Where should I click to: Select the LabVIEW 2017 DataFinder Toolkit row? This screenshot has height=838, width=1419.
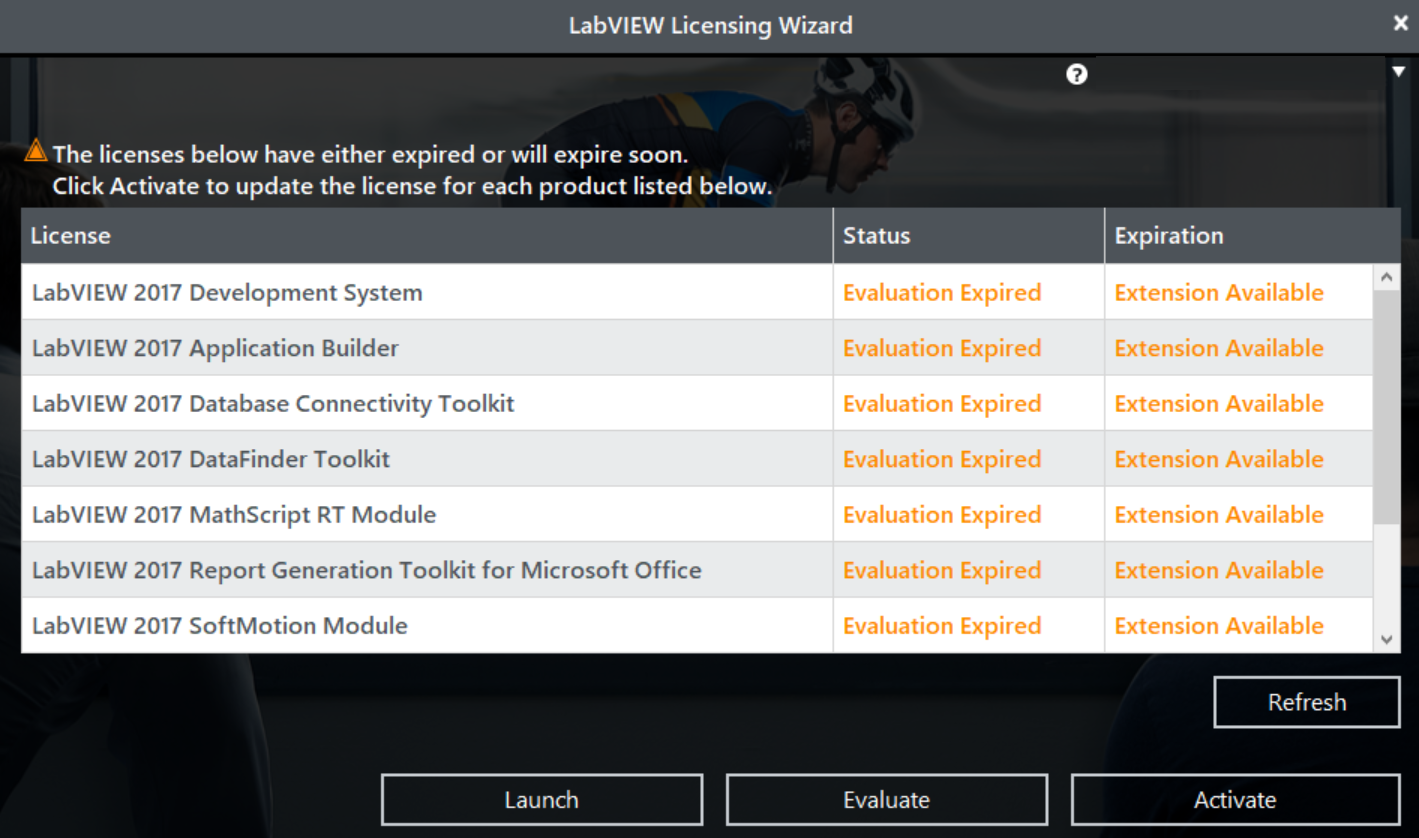click(x=211, y=459)
